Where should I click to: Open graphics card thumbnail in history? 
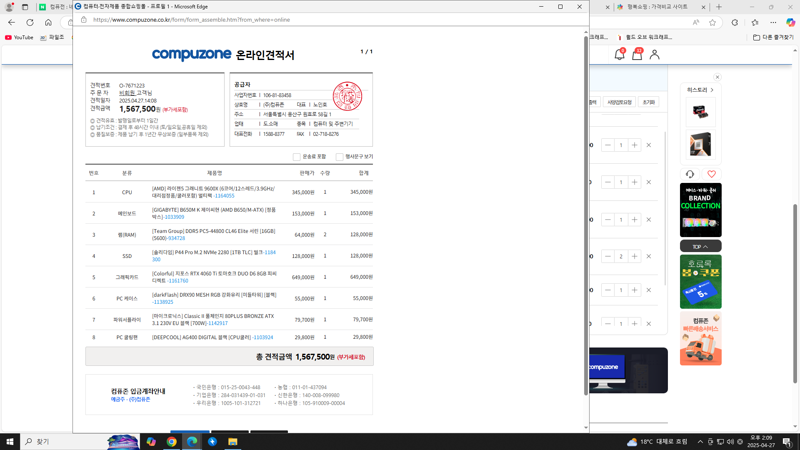[x=700, y=112]
